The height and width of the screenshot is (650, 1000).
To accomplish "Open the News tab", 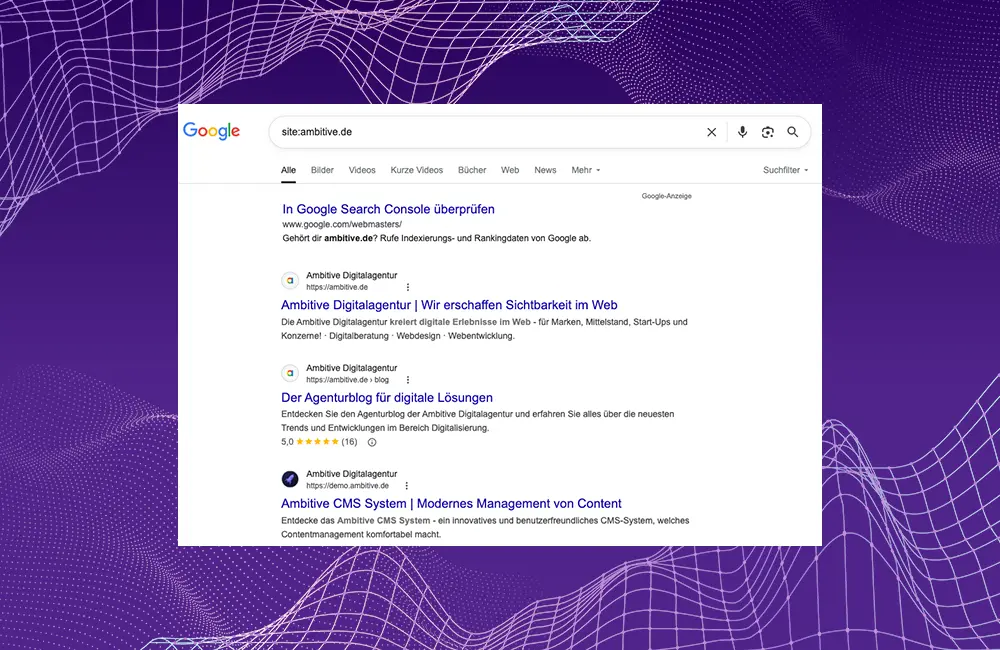I will coord(545,170).
